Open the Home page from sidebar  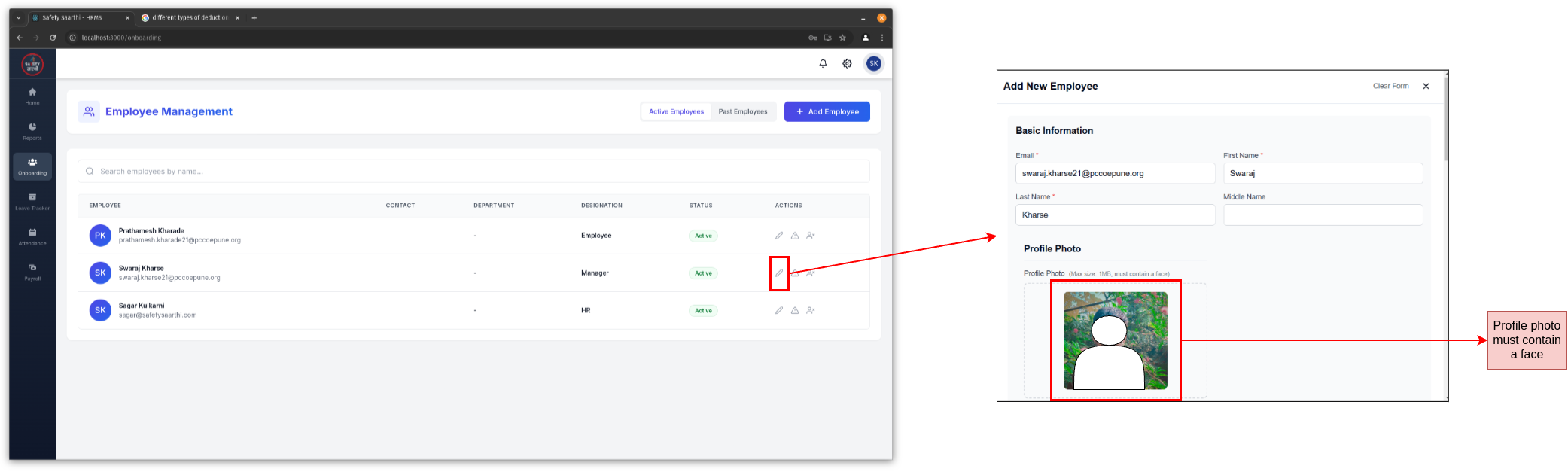[32, 96]
